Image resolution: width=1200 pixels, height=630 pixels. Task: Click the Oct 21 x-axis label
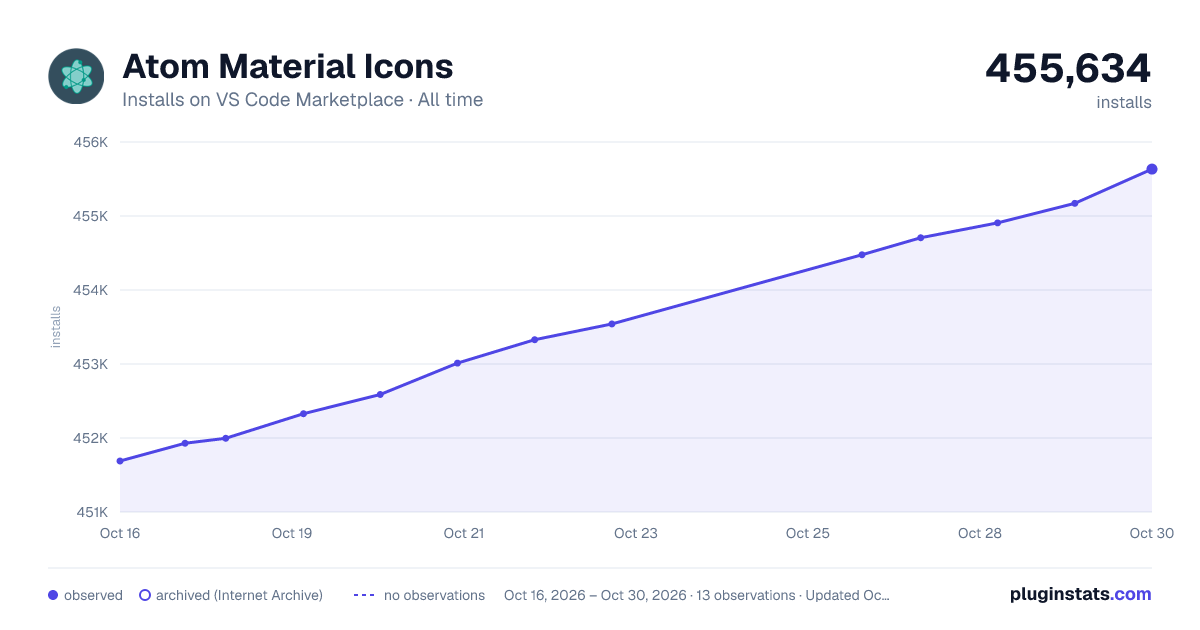click(464, 533)
